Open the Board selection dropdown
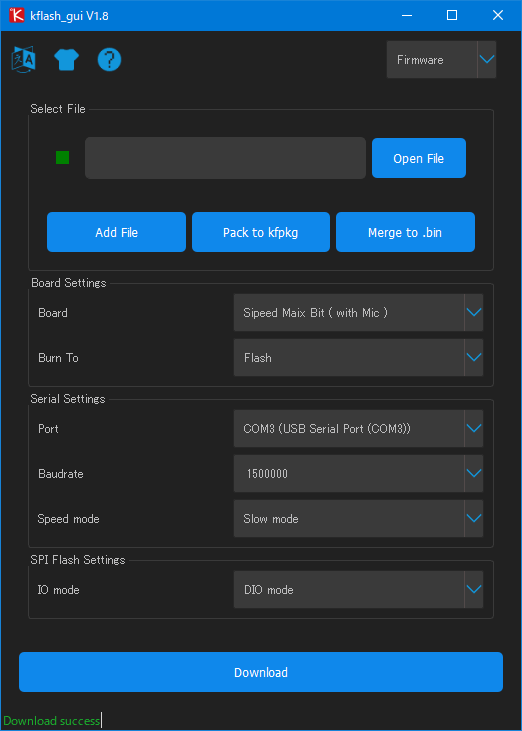Screen dimensions: 522x731 [x=358, y=312]
